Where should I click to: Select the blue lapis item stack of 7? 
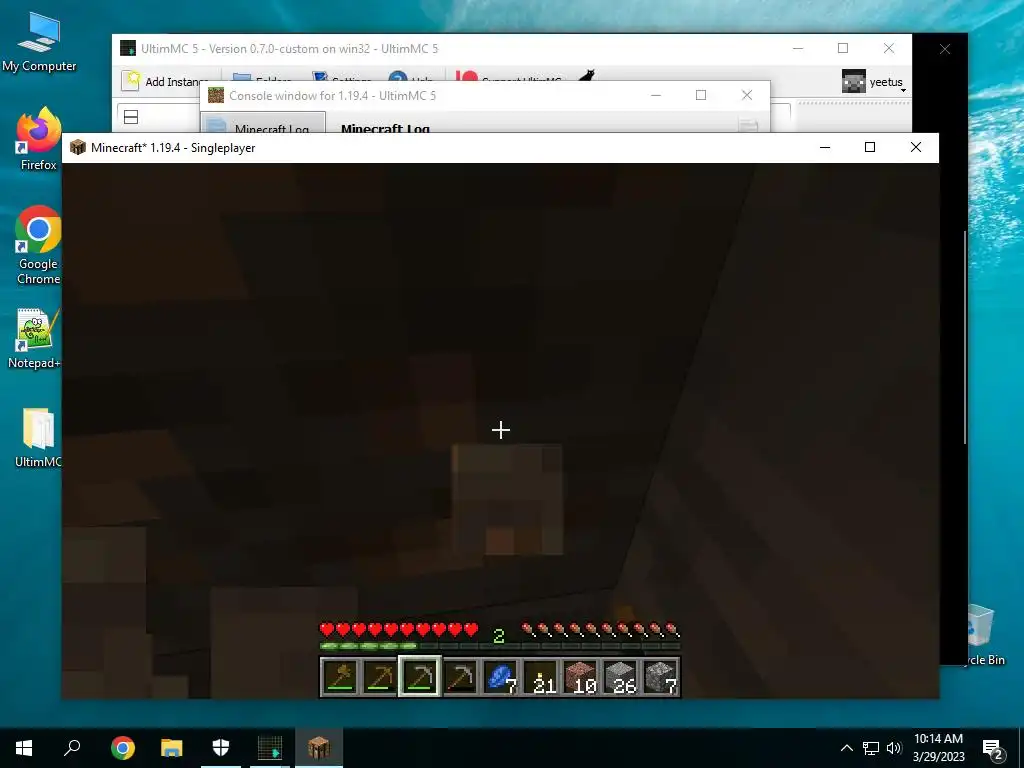tap(500, 677)
